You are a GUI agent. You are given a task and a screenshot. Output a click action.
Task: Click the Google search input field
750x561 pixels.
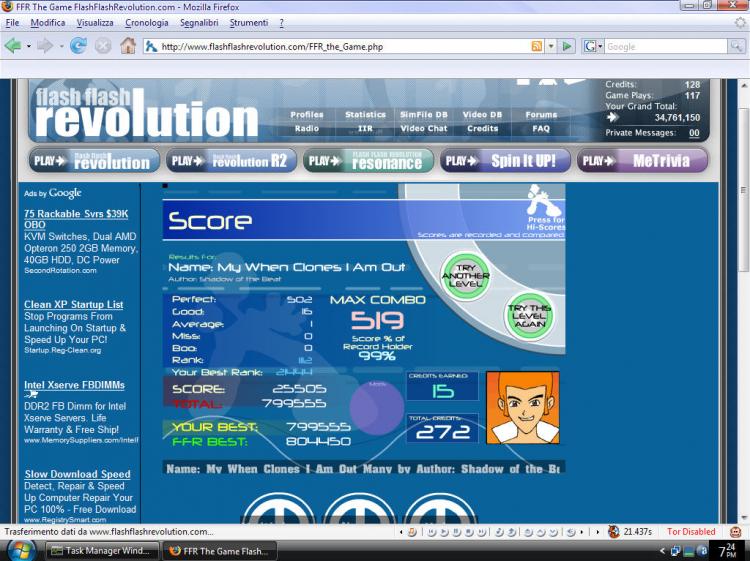(x=666, y=46)
